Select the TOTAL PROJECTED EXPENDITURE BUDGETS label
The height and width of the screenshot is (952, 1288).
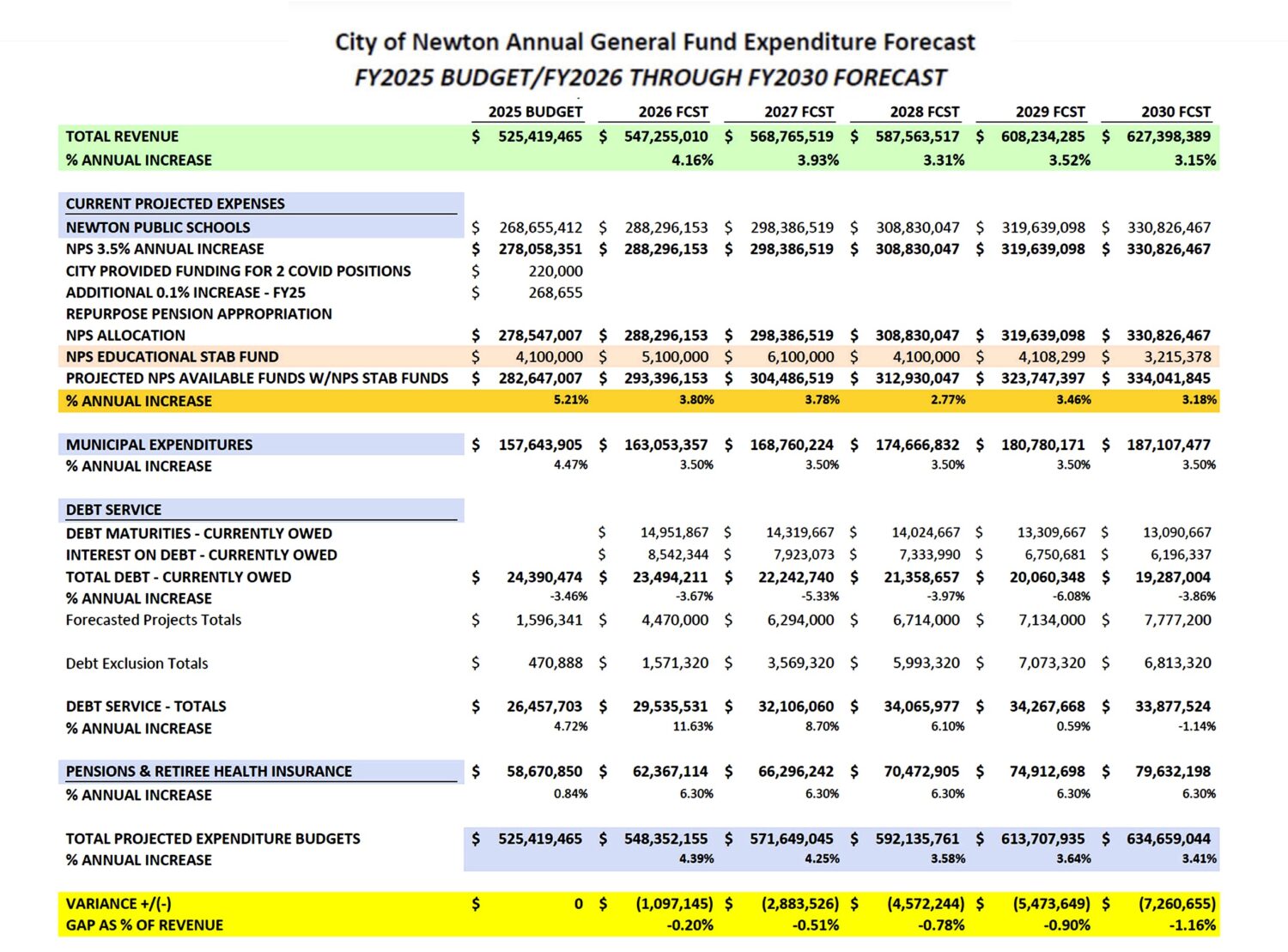pyautogui.click(x=213, y=839)
